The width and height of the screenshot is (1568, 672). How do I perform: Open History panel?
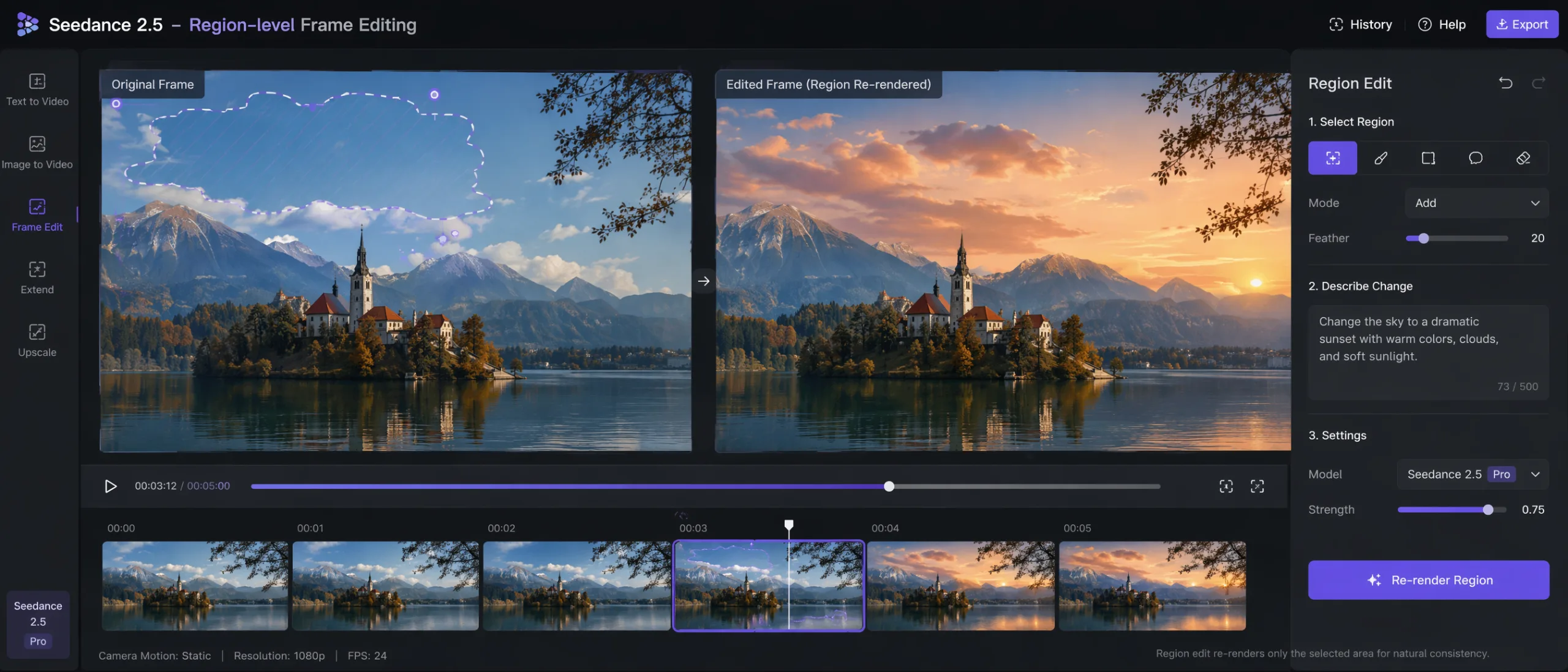pos(1360,25)
